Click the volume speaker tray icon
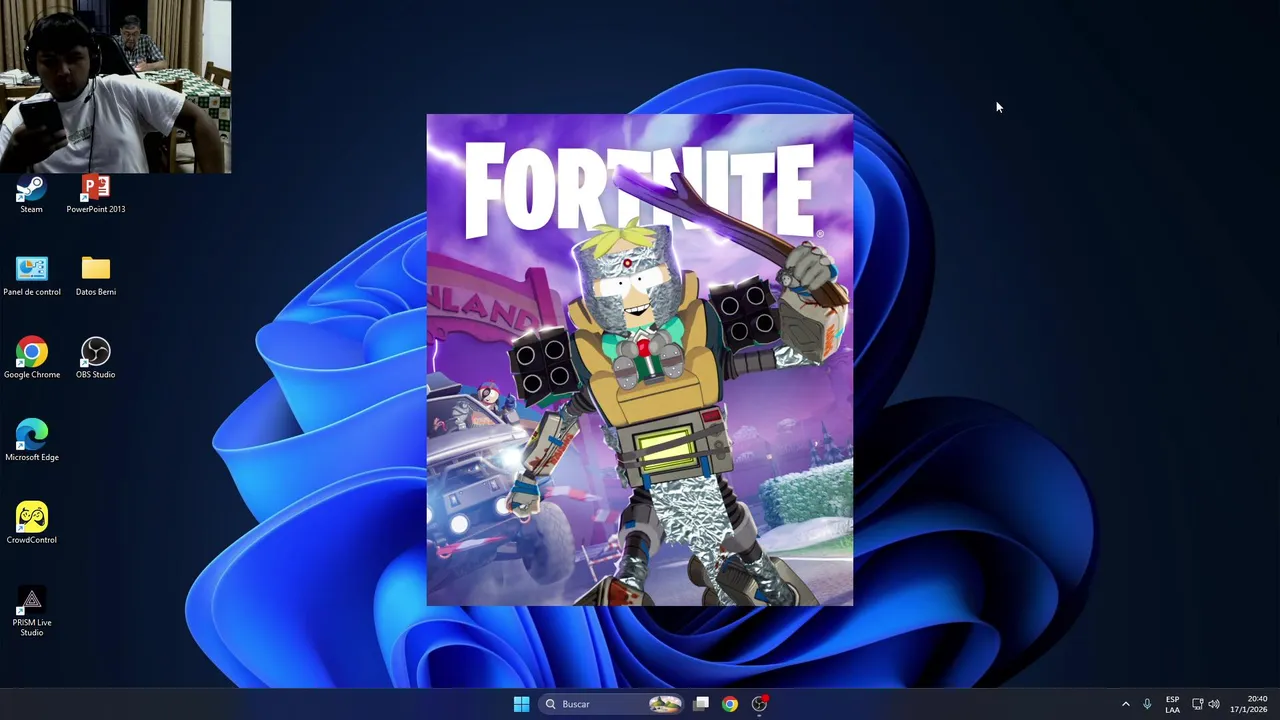 click(1214, 704)
